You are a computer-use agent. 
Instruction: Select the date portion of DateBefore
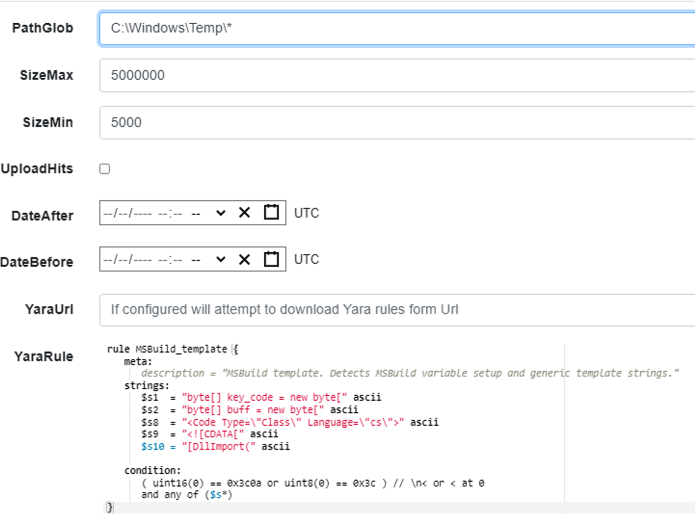point(129,260)
